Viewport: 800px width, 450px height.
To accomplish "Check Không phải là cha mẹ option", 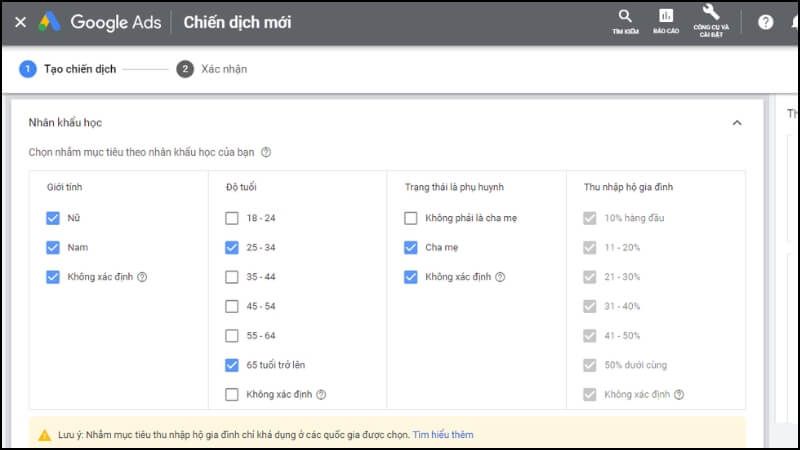I will [x=411, y=218].
